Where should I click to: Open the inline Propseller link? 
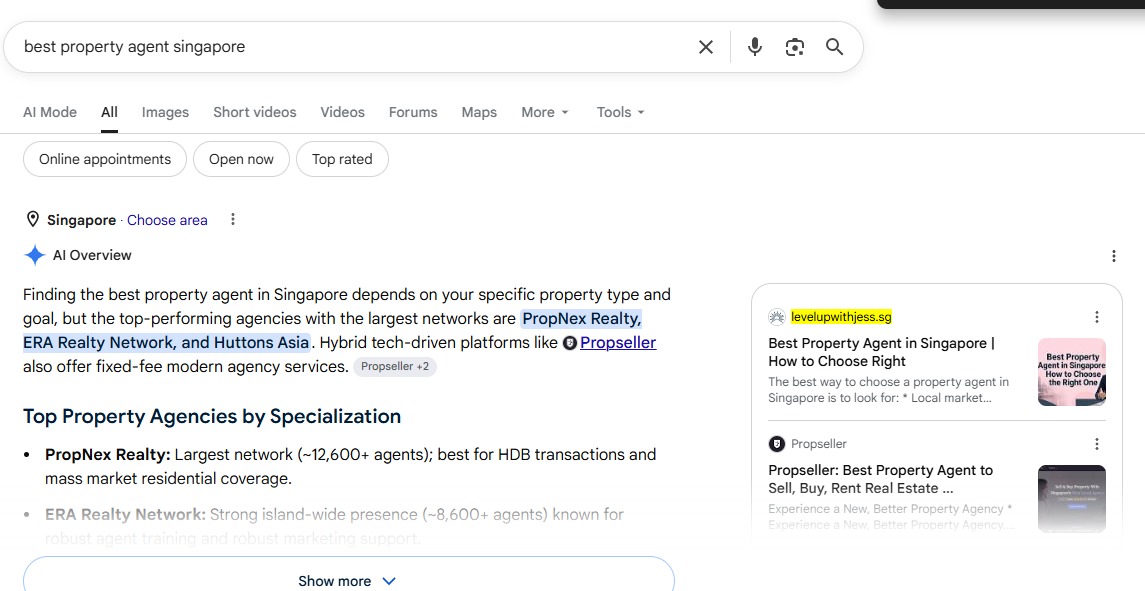pyautogui.click(x=618, y=343)
